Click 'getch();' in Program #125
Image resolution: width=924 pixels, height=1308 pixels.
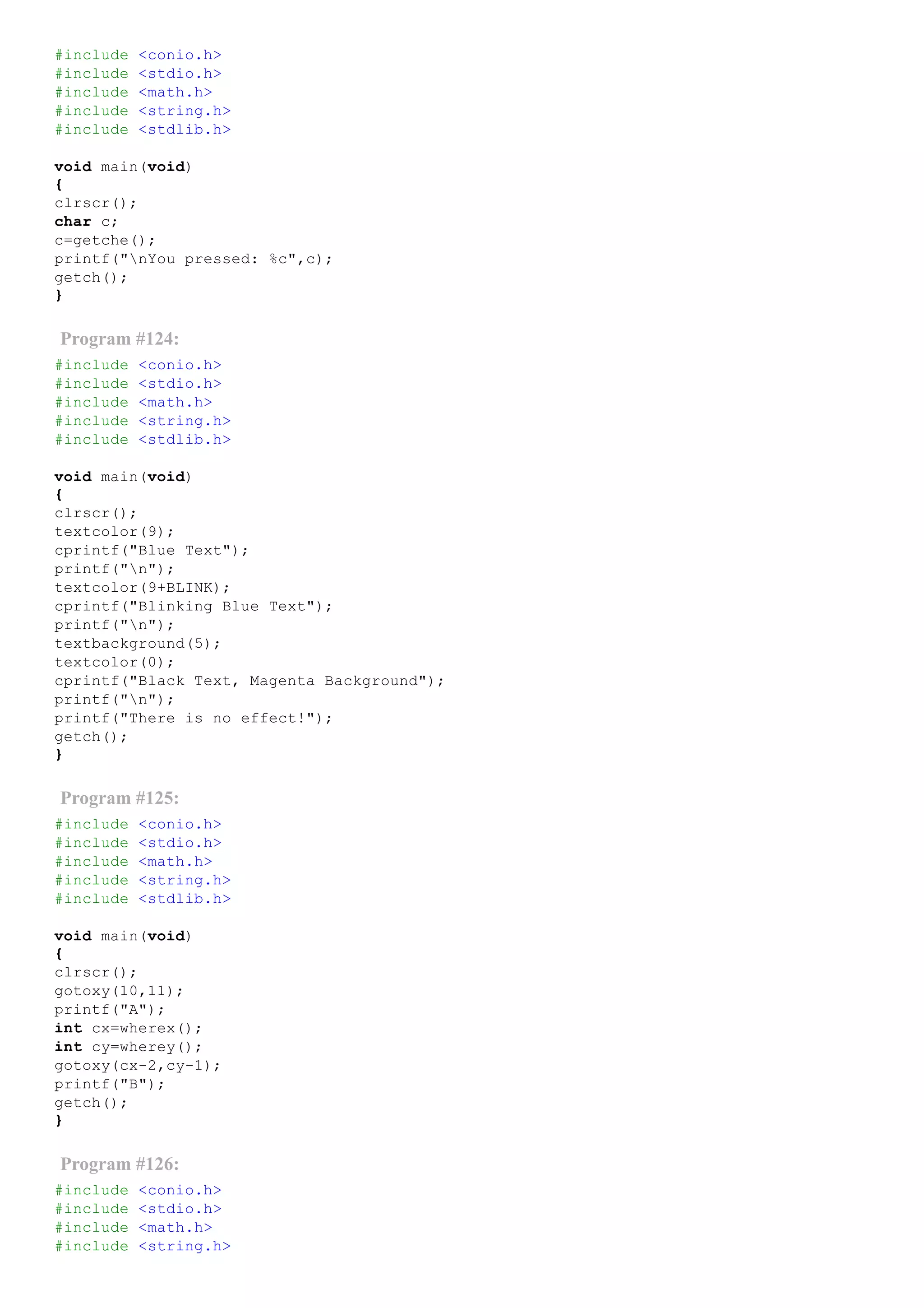click(x=91, y=1103)
